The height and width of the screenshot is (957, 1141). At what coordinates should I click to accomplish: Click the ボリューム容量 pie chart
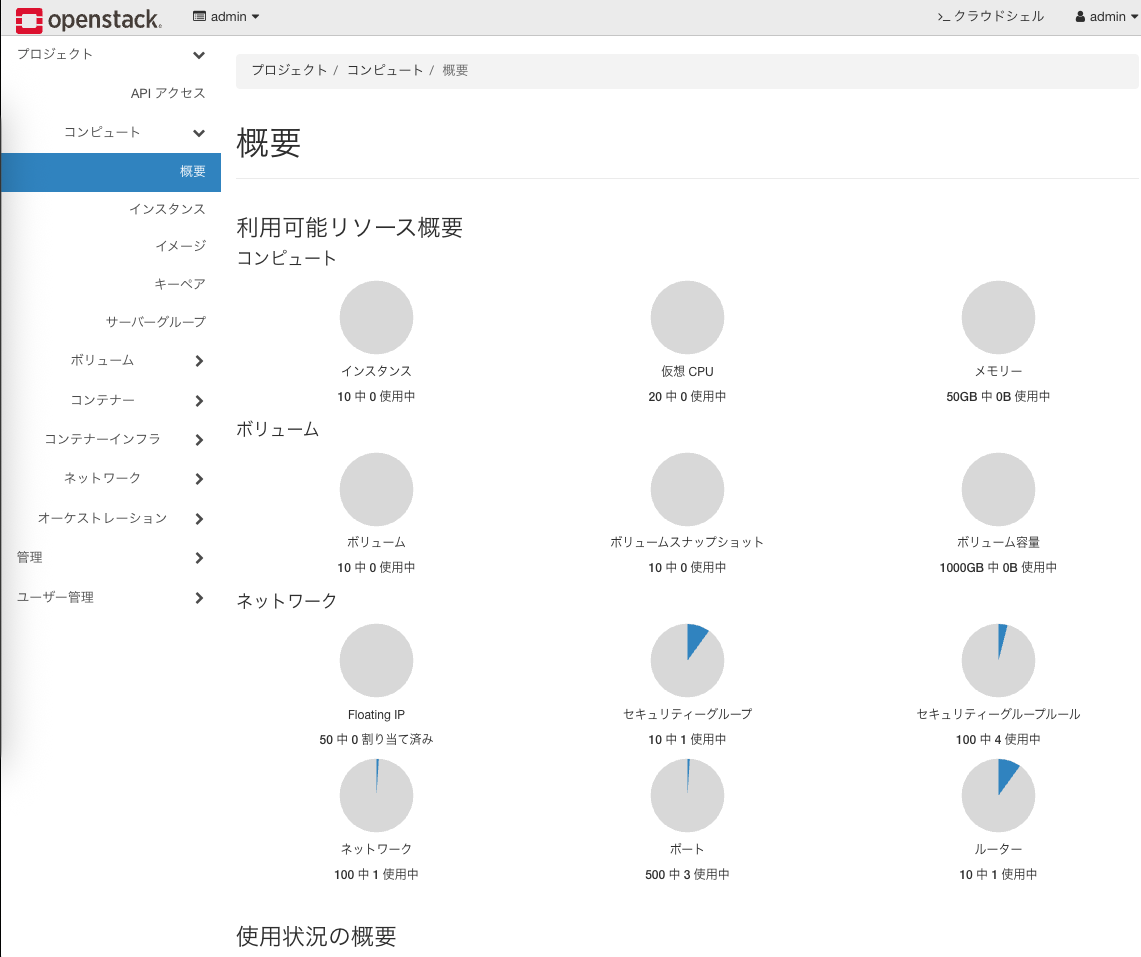pos(998,489)
